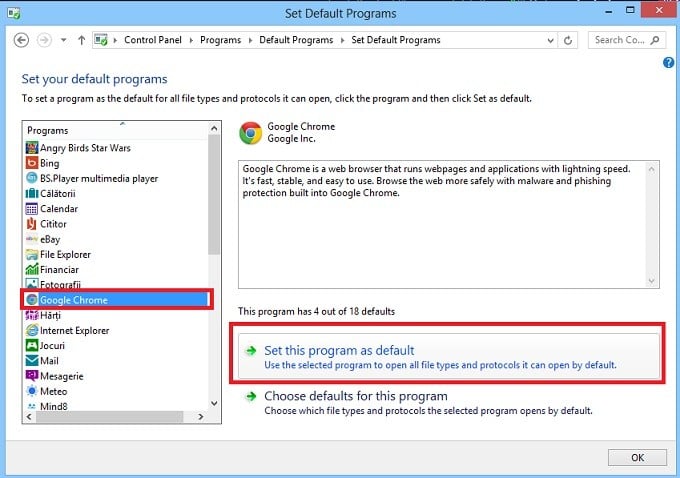680x478 pixels.
Task: Click the Calendar program icon
Action: point(32,209)
